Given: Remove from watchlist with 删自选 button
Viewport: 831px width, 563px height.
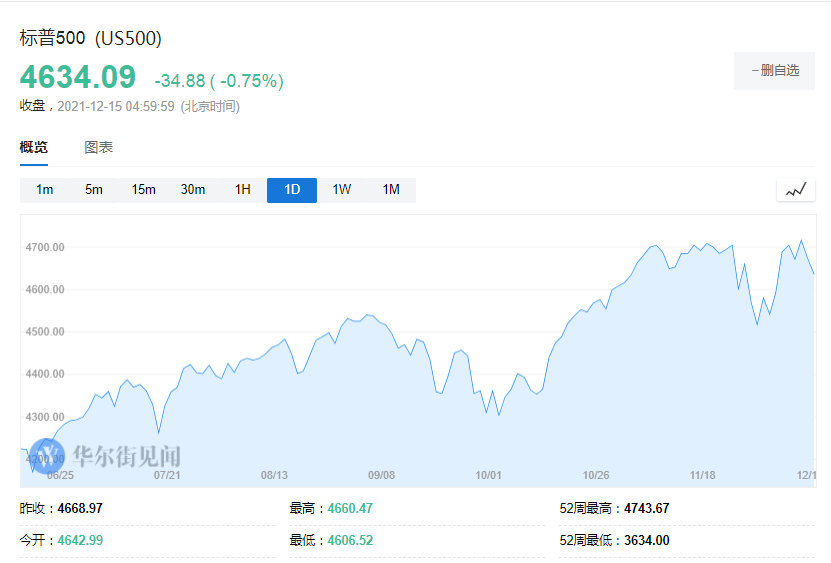Looking at the screenshot, I should click(x=774, y=71).
